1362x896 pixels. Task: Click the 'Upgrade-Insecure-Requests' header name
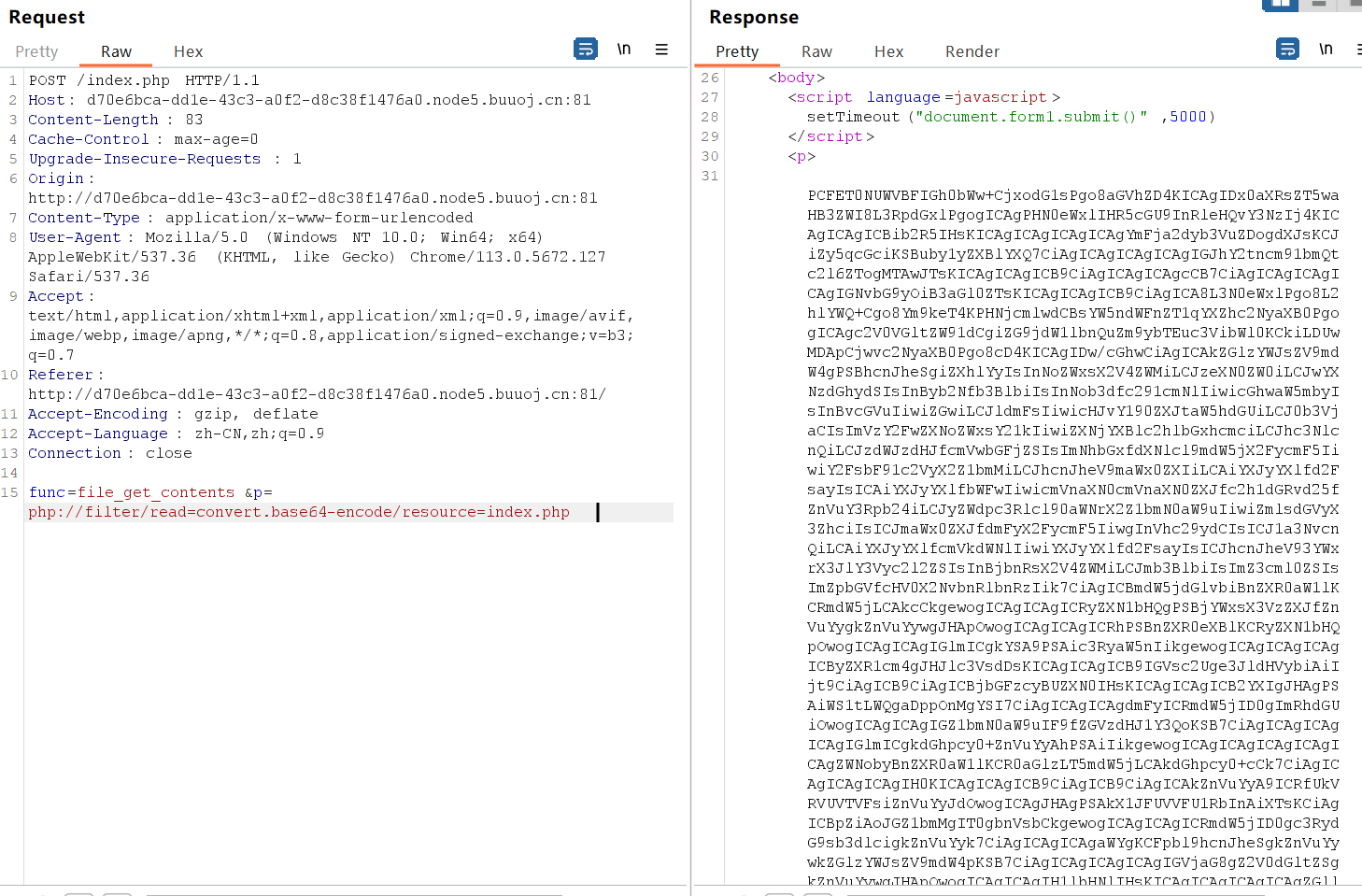[145, 159]
